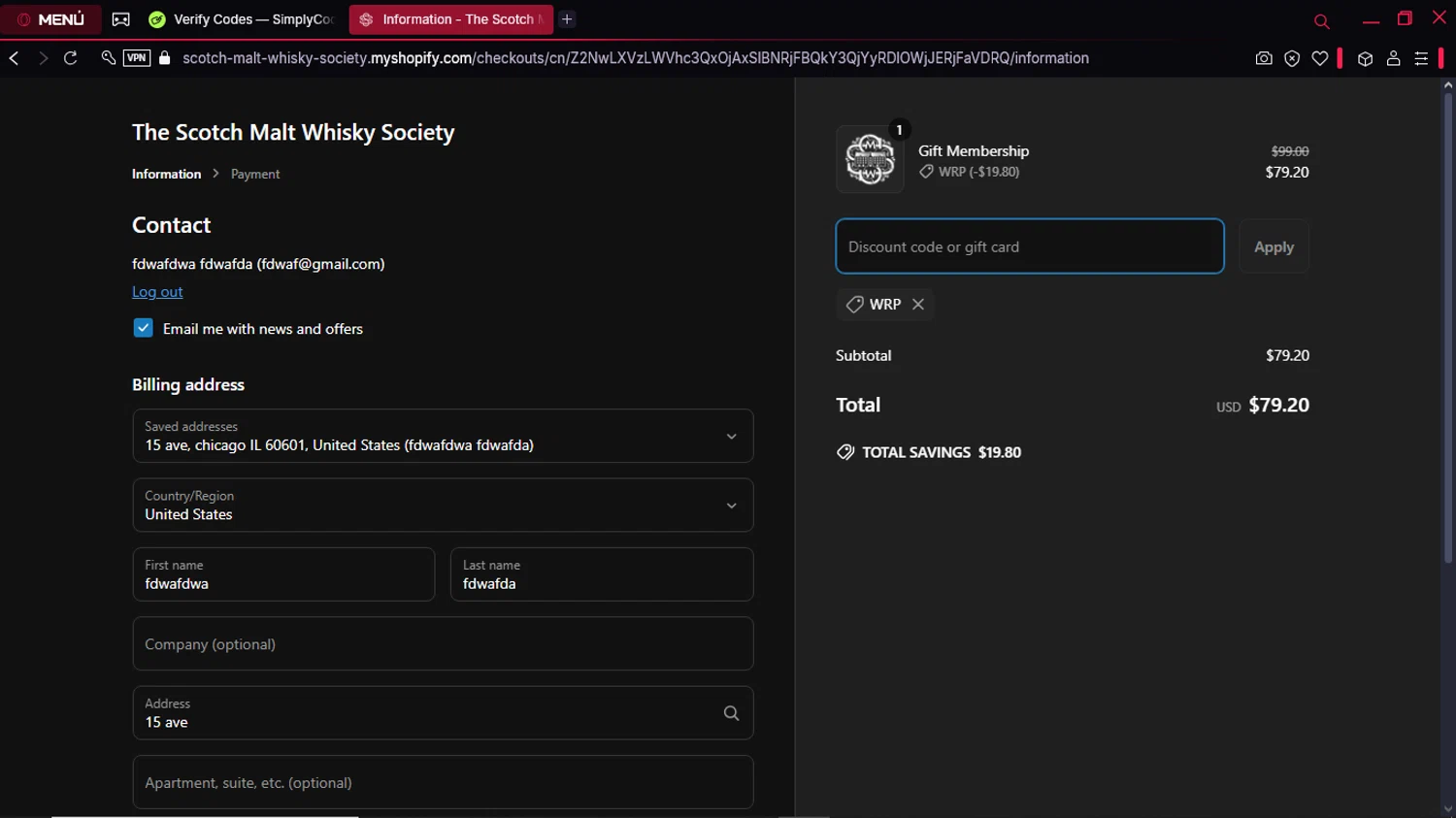Take a snapshot with camera icon
The image size is (1456, 818).
click(x=1264, y=58)
